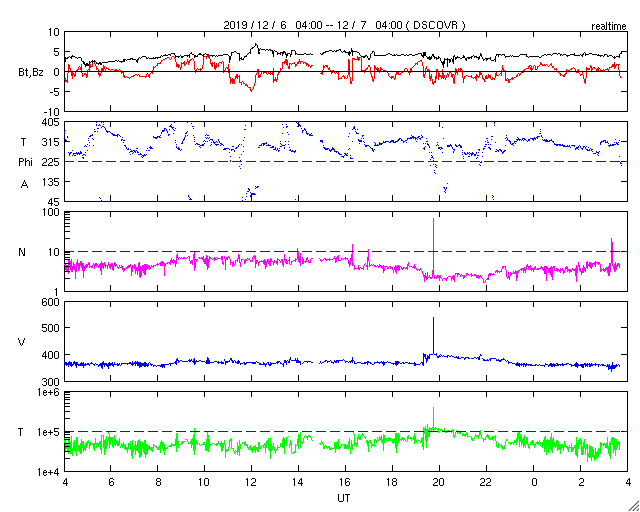Click the tall magenta density spike peak

(433, 220)
